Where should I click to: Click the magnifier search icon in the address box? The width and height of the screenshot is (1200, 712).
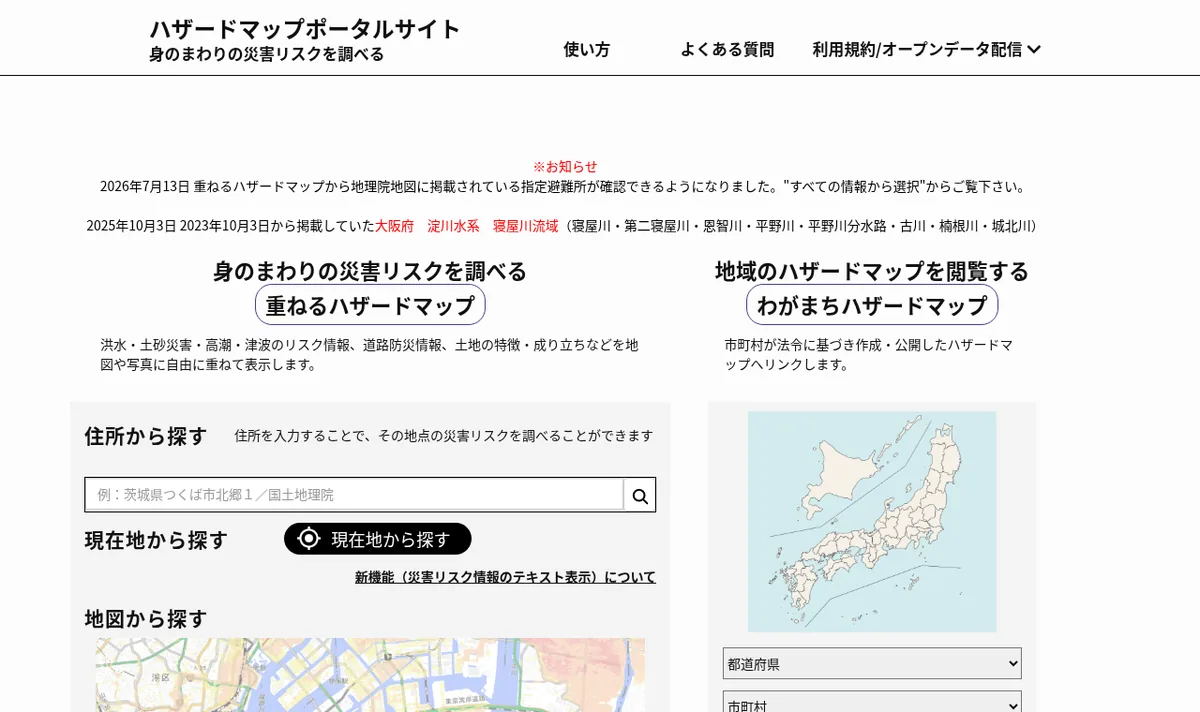[x=640, y=495]
